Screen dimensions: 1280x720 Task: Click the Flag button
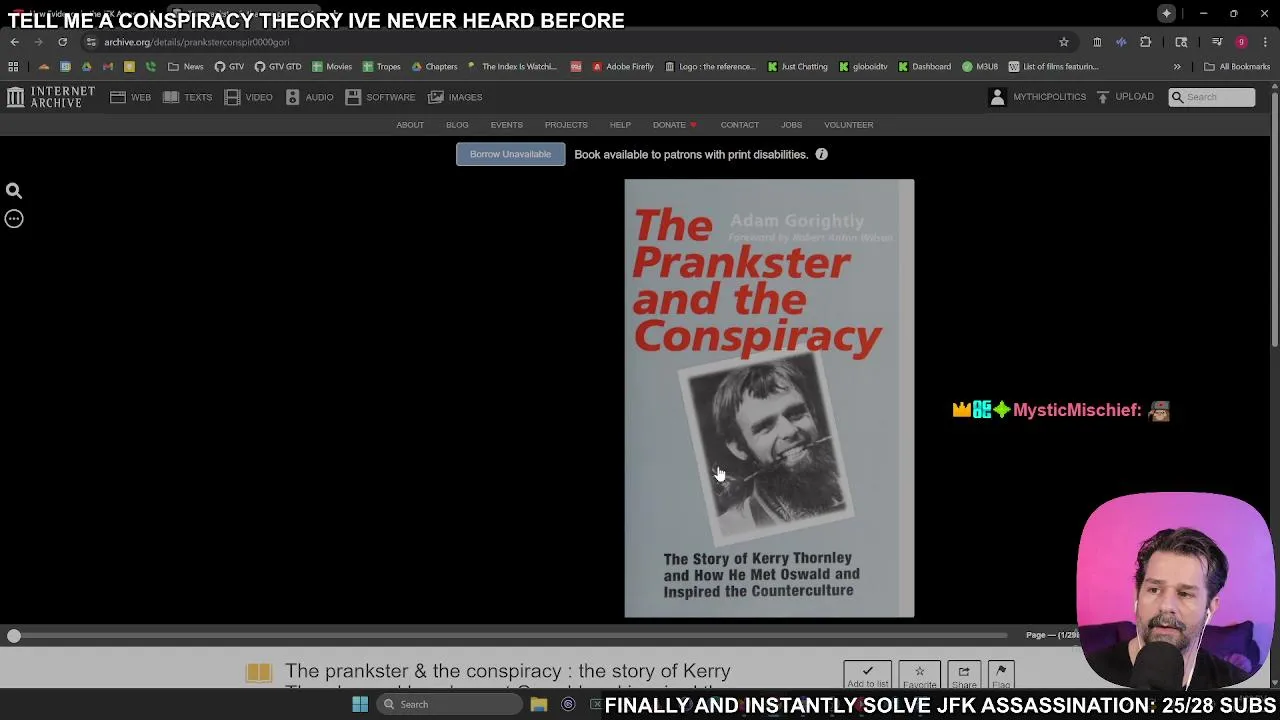coord(1001,676)
